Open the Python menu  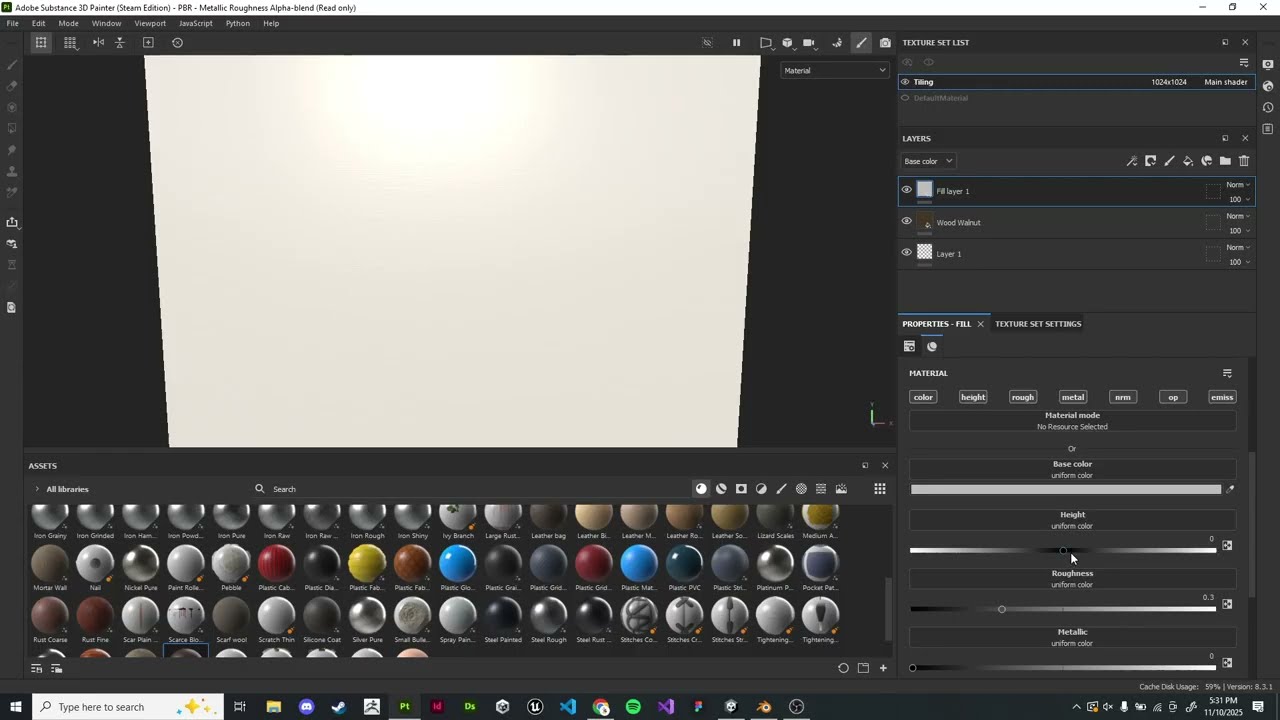pyautogui.click(x=238, y=23)
